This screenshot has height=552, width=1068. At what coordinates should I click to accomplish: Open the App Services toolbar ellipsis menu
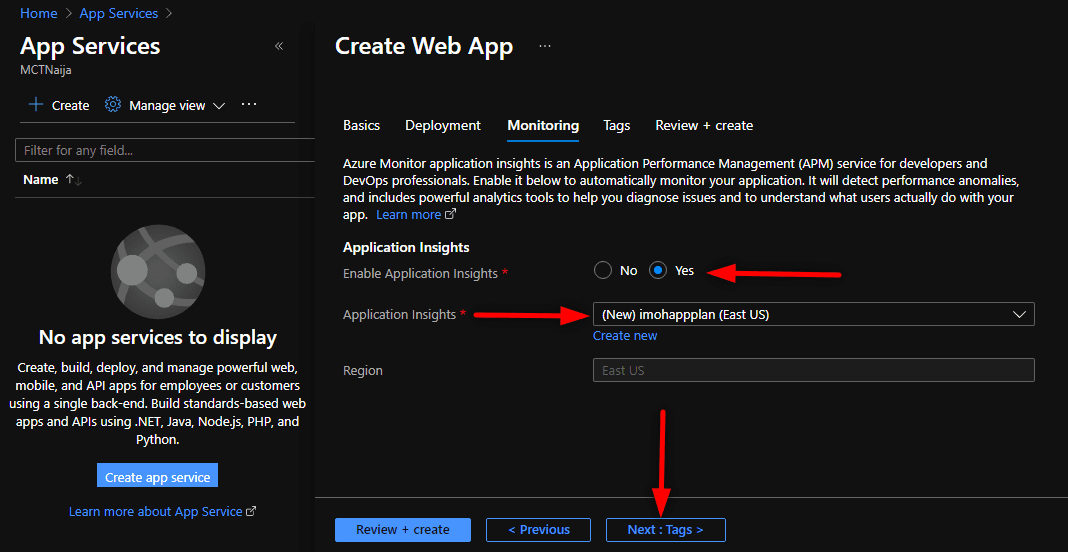pos(249,105)
